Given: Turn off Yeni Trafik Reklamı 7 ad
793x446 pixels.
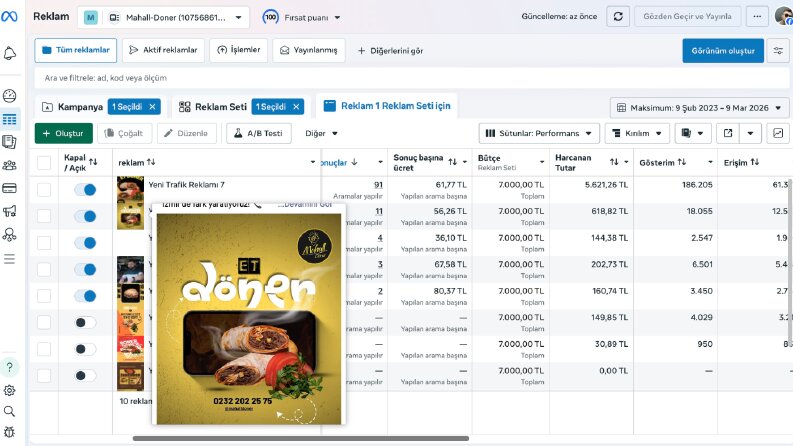Looking at the screenshot, I should 85,190.
